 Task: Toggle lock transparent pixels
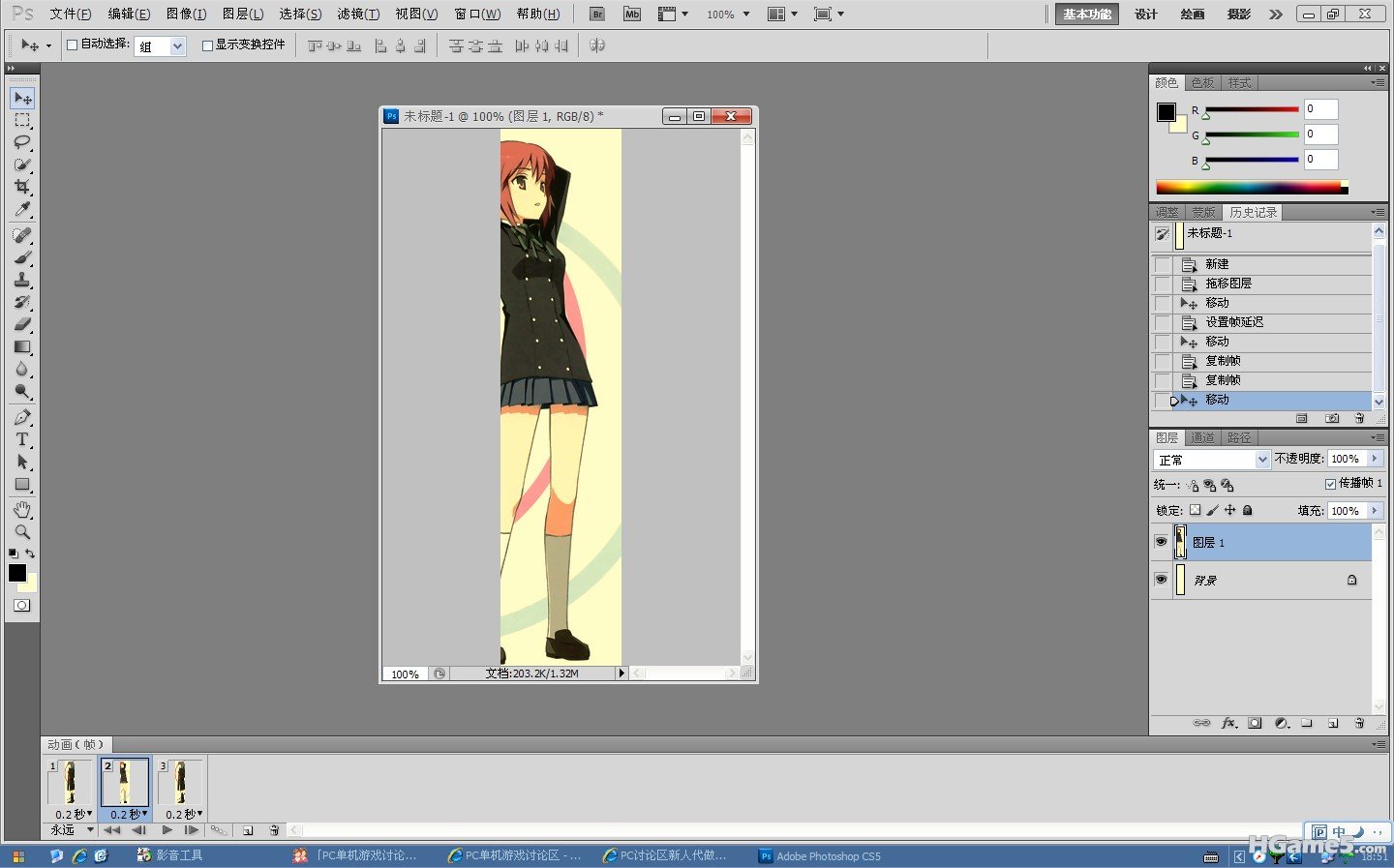(x=1196, y=510)
